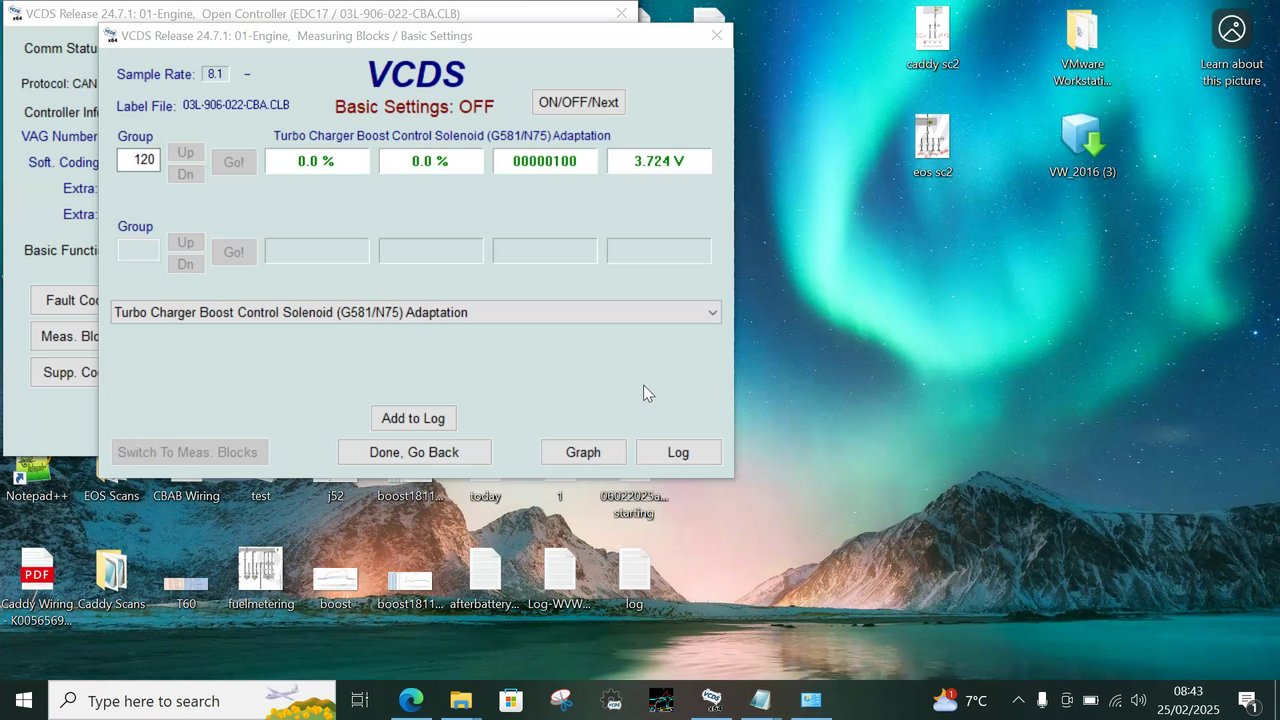Viewport: 1280px width, 720px height.
Task: Click Go! button for group 120
Action: [233, 162]
